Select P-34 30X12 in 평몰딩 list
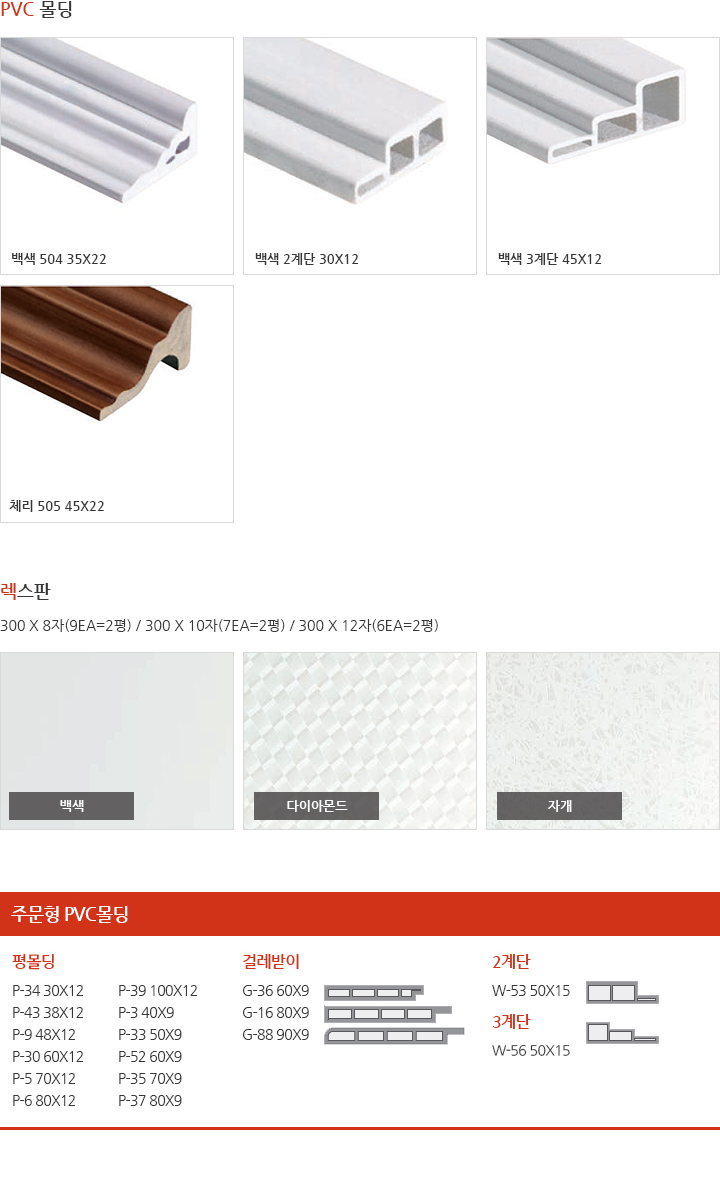 [x=48, y=991]
